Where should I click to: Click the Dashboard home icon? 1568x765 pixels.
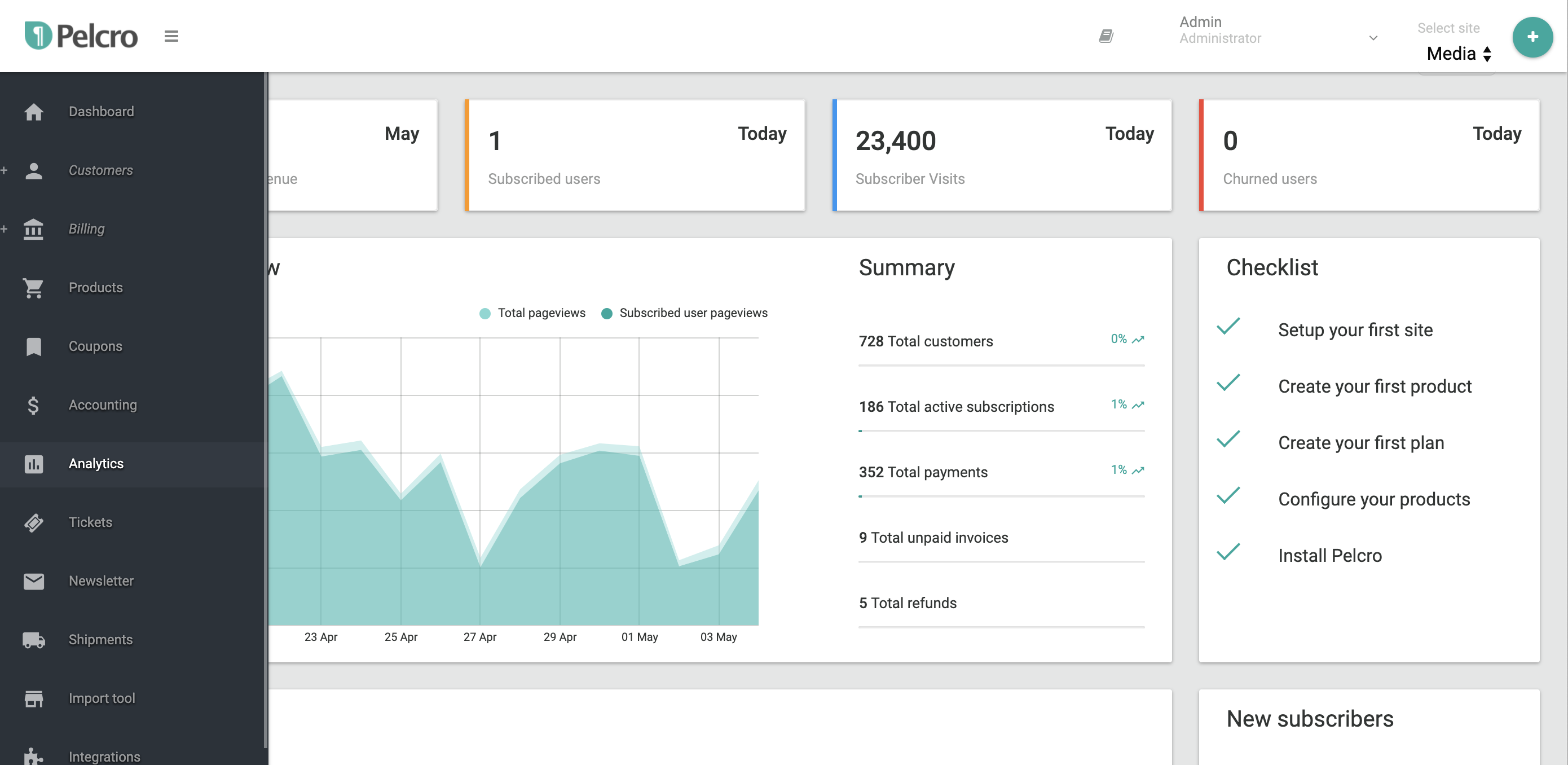pyautogui.click(x=33, y=112)
